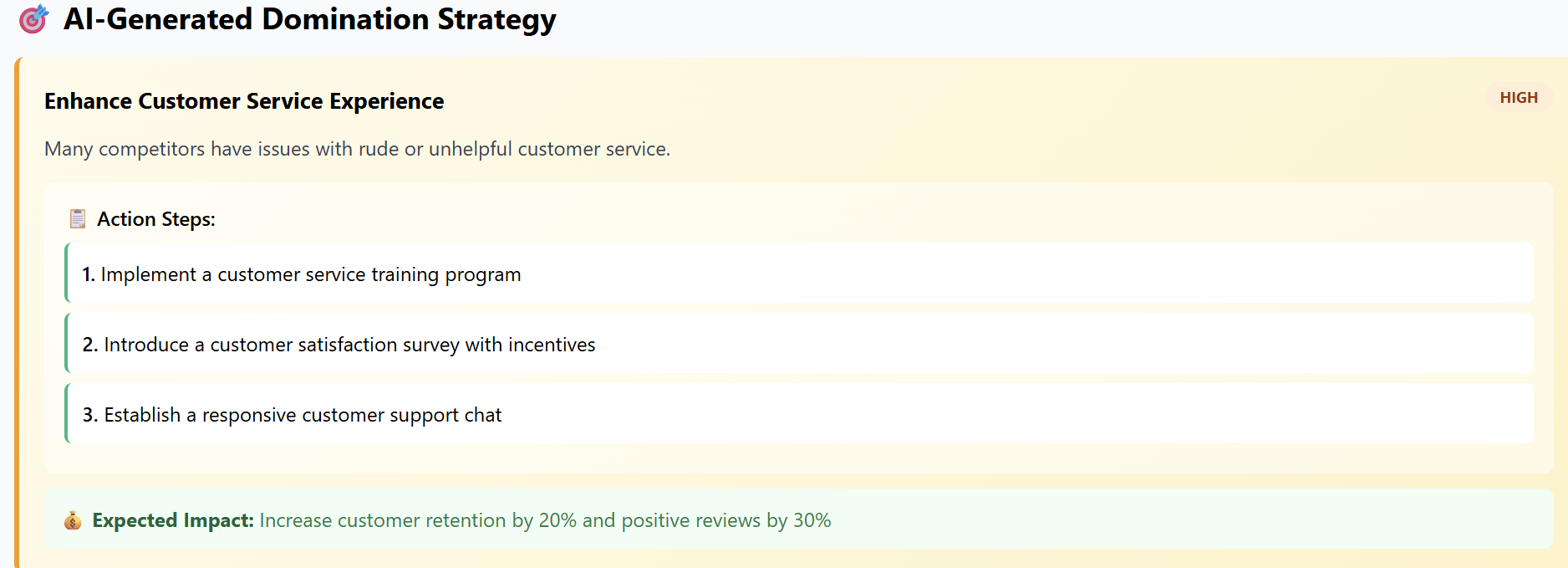Click the HIGH priority badge

click(x=1518, y=98)
